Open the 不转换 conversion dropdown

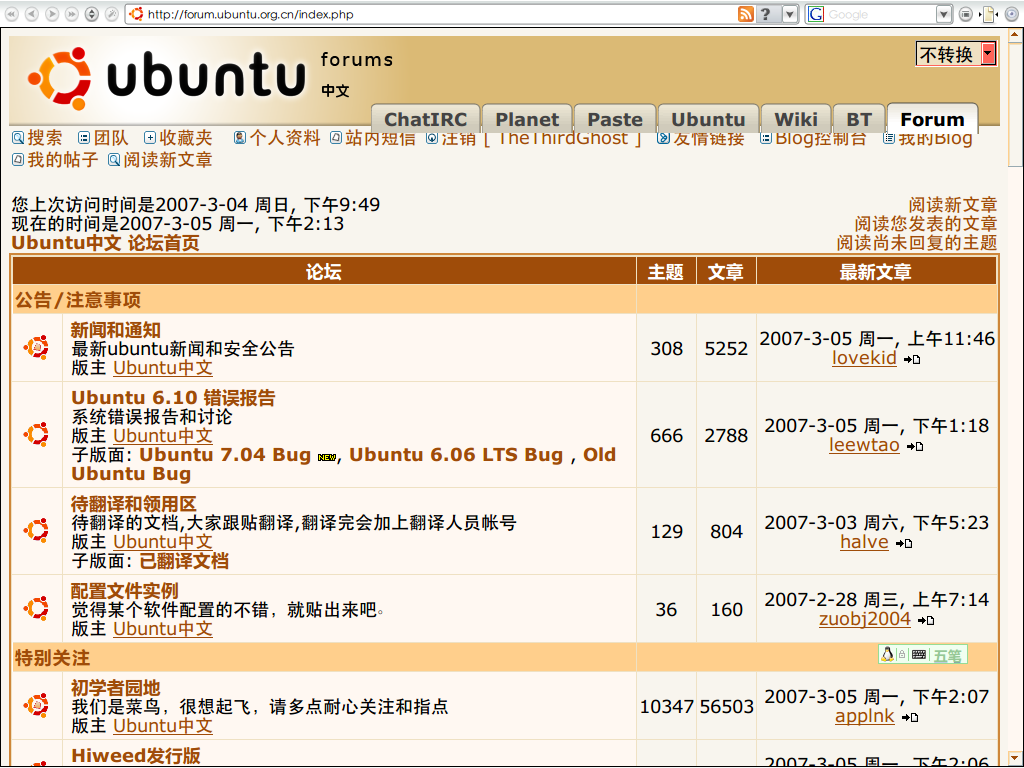(956, 54)
